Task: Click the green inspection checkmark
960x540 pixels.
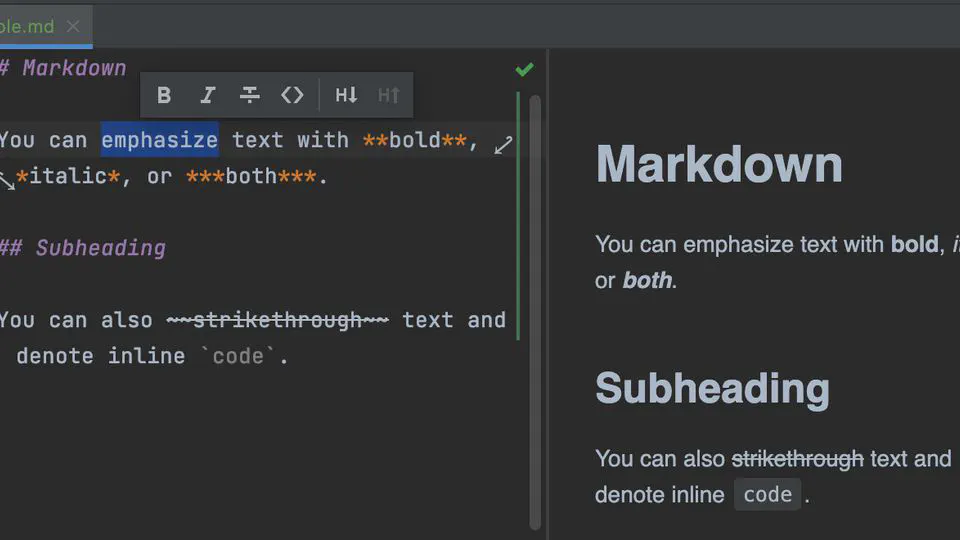Action: click(x=524, y=69)
